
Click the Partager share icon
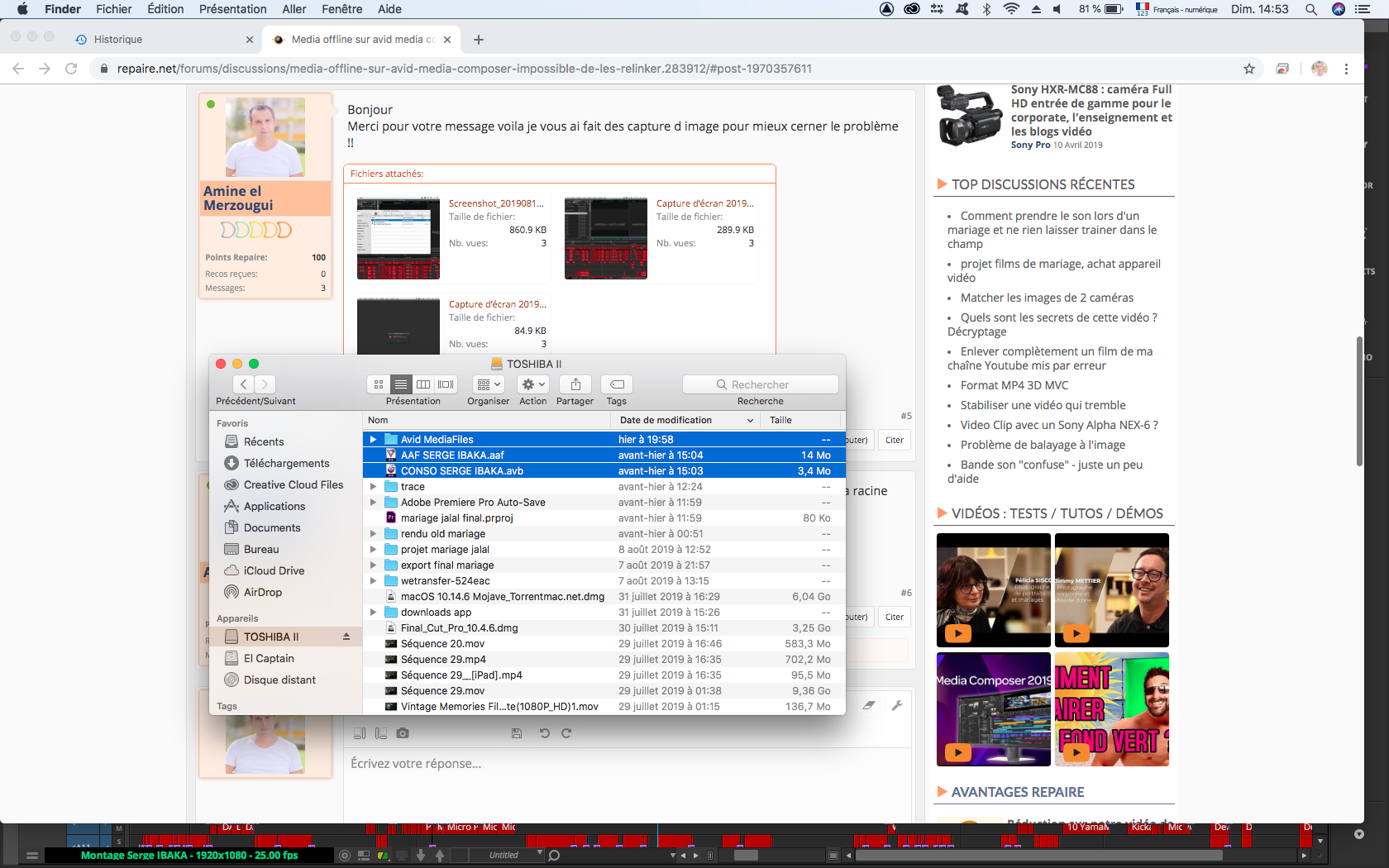(x=575, y=384)
